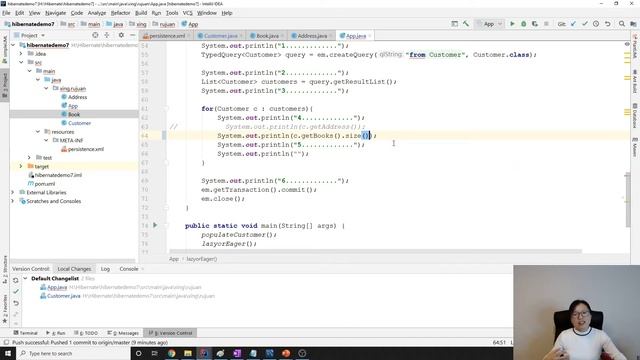Click the Stop icon in the toolbar
Image resolution: width=640 pixels, height=360 pixels.
[546, 24]
